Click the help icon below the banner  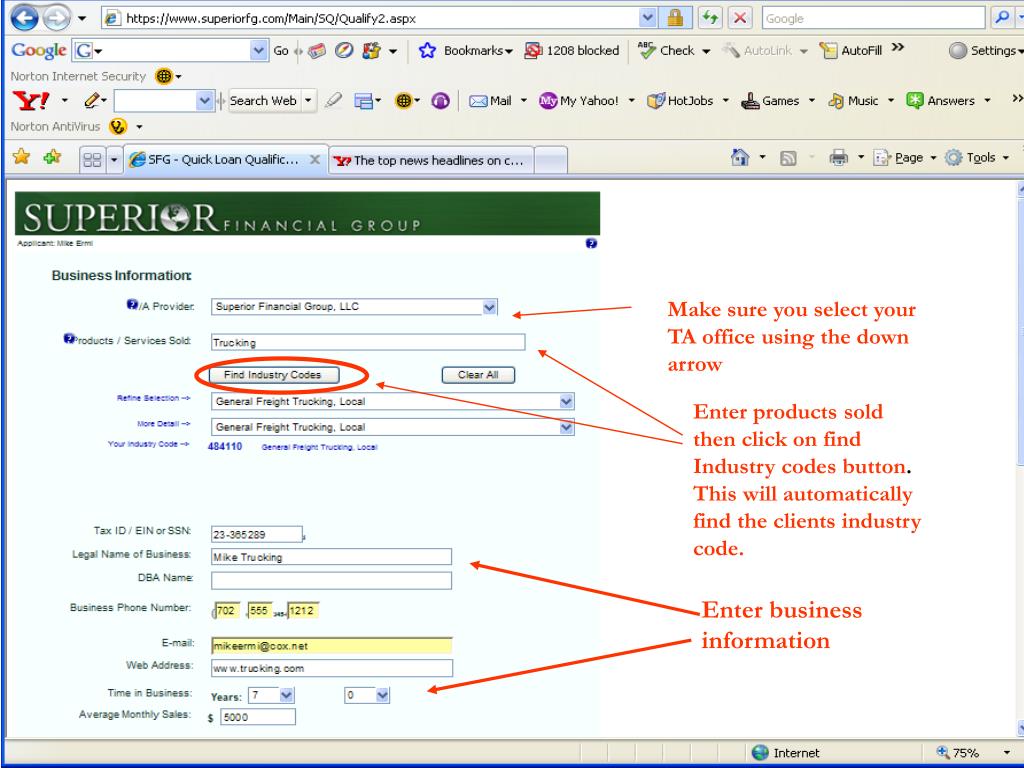(x=591, y=243)
